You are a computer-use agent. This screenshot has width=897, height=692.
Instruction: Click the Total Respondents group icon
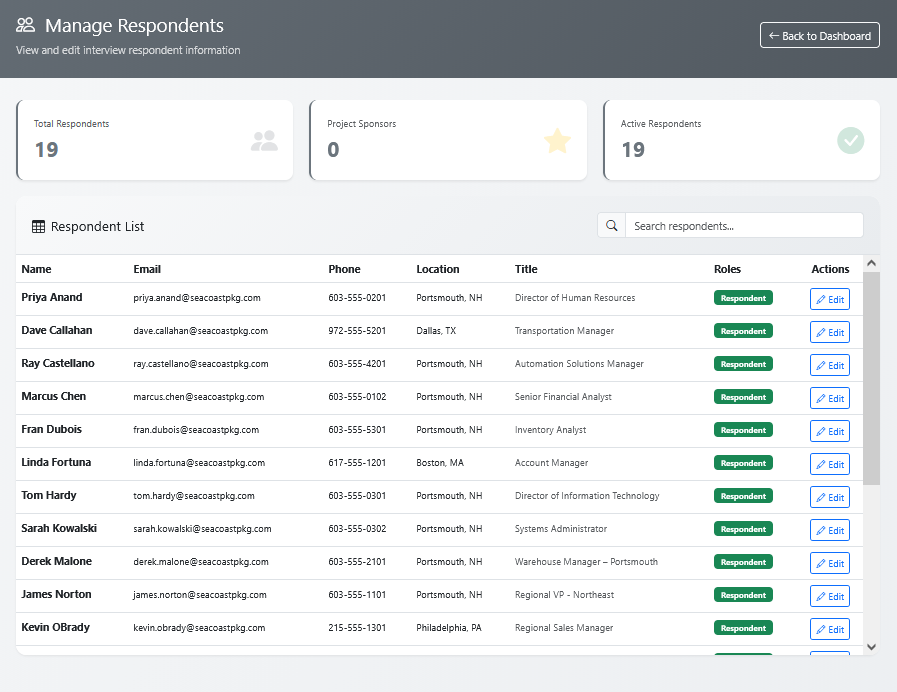pyautogui.click(x=264, y=141)
